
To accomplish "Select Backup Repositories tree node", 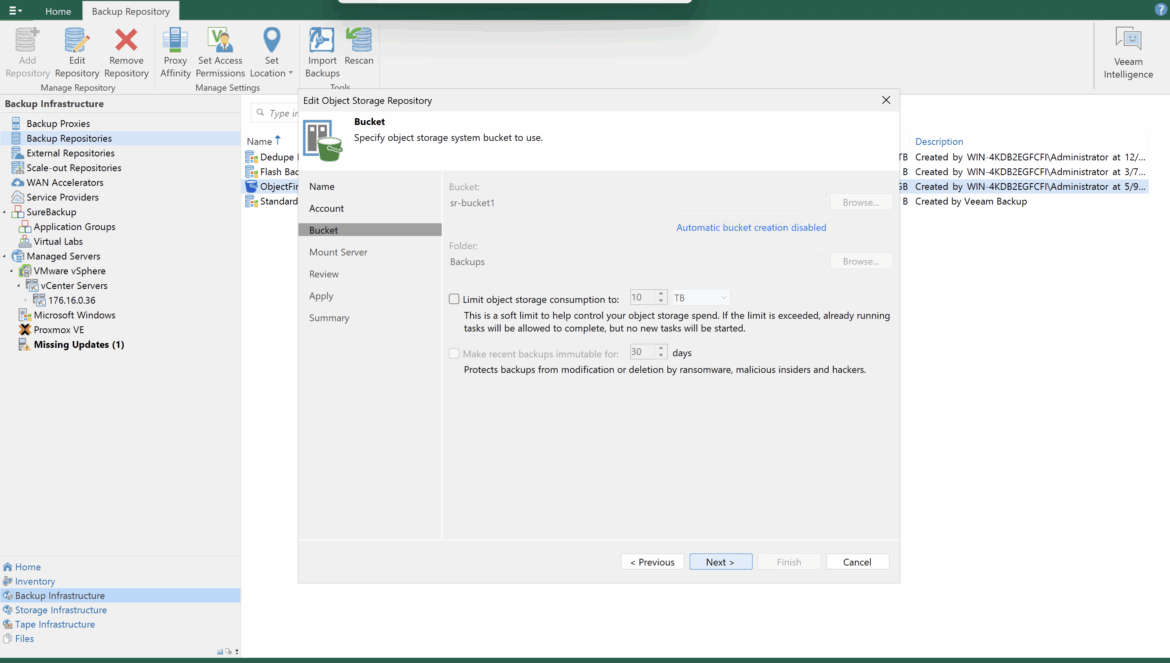I will (69, 139).
